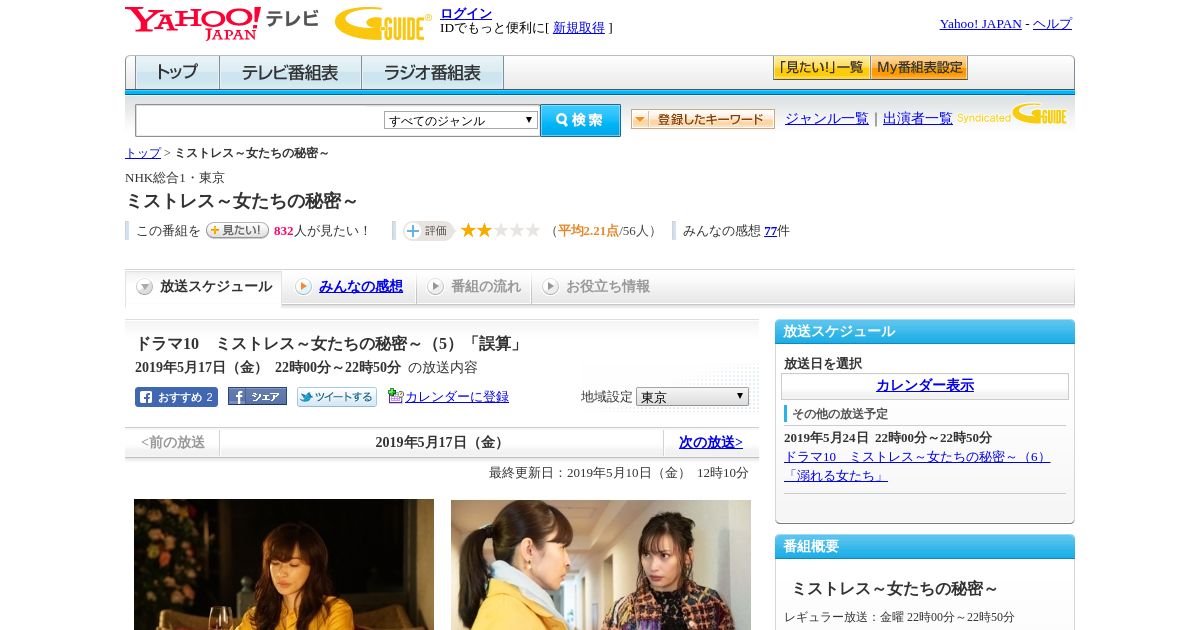Select the お役立ち情報 tab
Viewport: 1200px width, 630px height.
pos(597,287)
